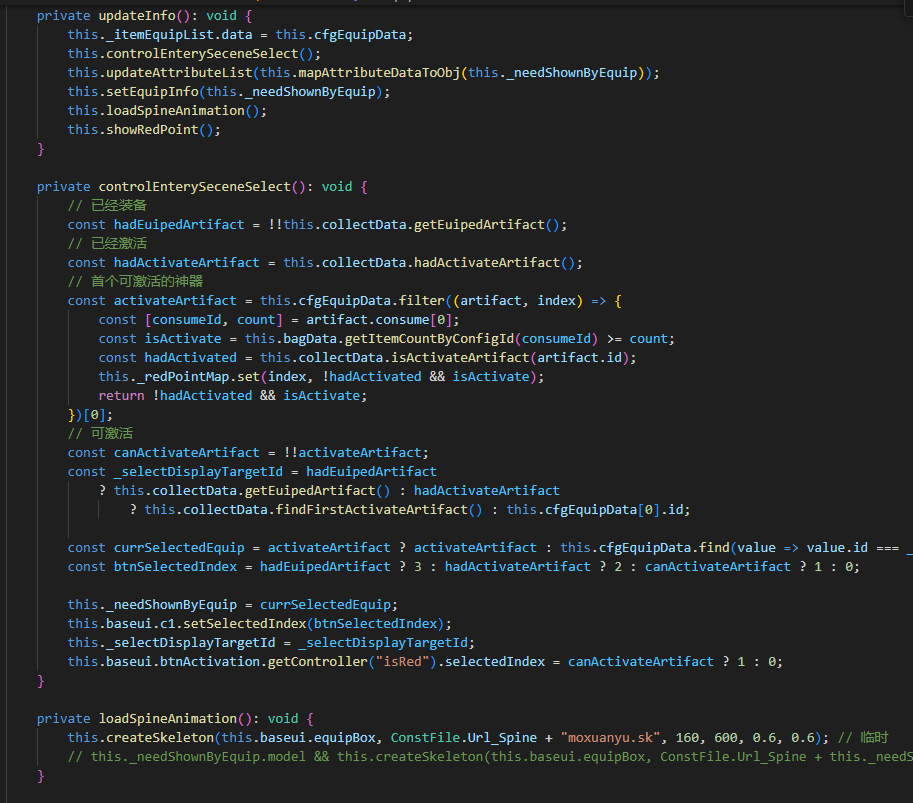Click the updateInfo method name
The height and width of the screenshot is (803, 913).
[x=137, y=16]
